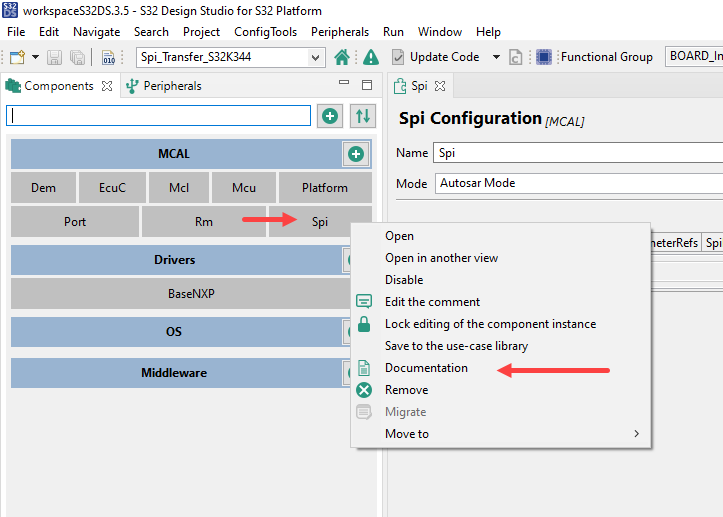The height and width of the screenshot is (517, 723).
Task: Open the Update Code dropdown arrow
Action: tap(496, 57)
